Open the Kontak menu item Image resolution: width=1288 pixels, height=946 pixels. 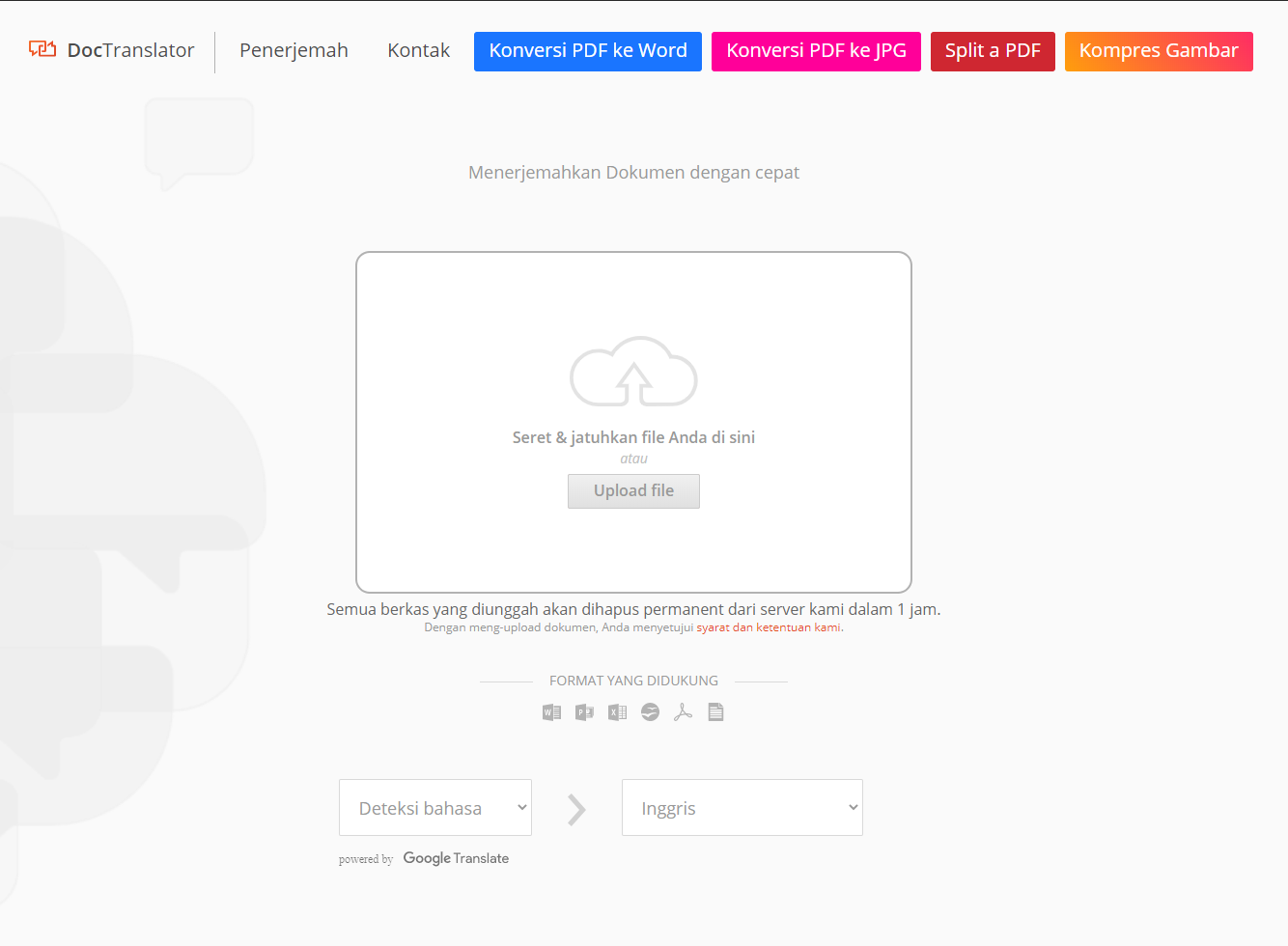tap(418, 50)
